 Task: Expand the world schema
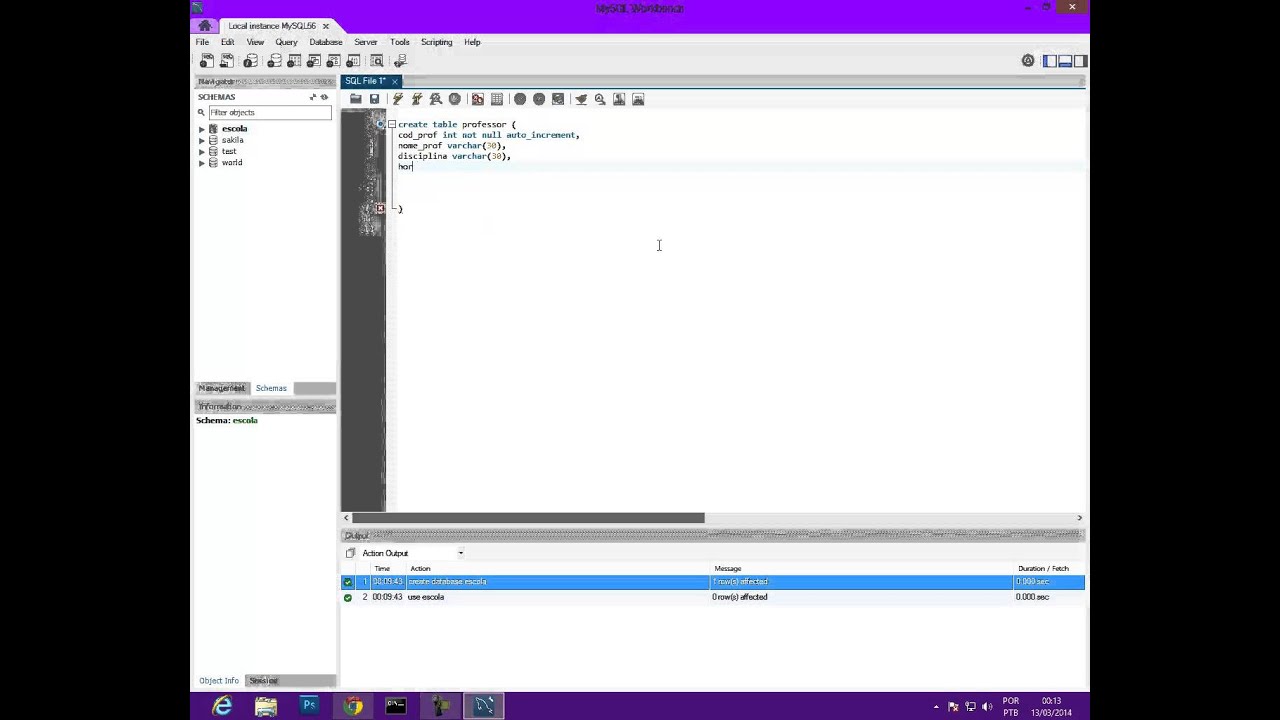click(x=202, y=162)
